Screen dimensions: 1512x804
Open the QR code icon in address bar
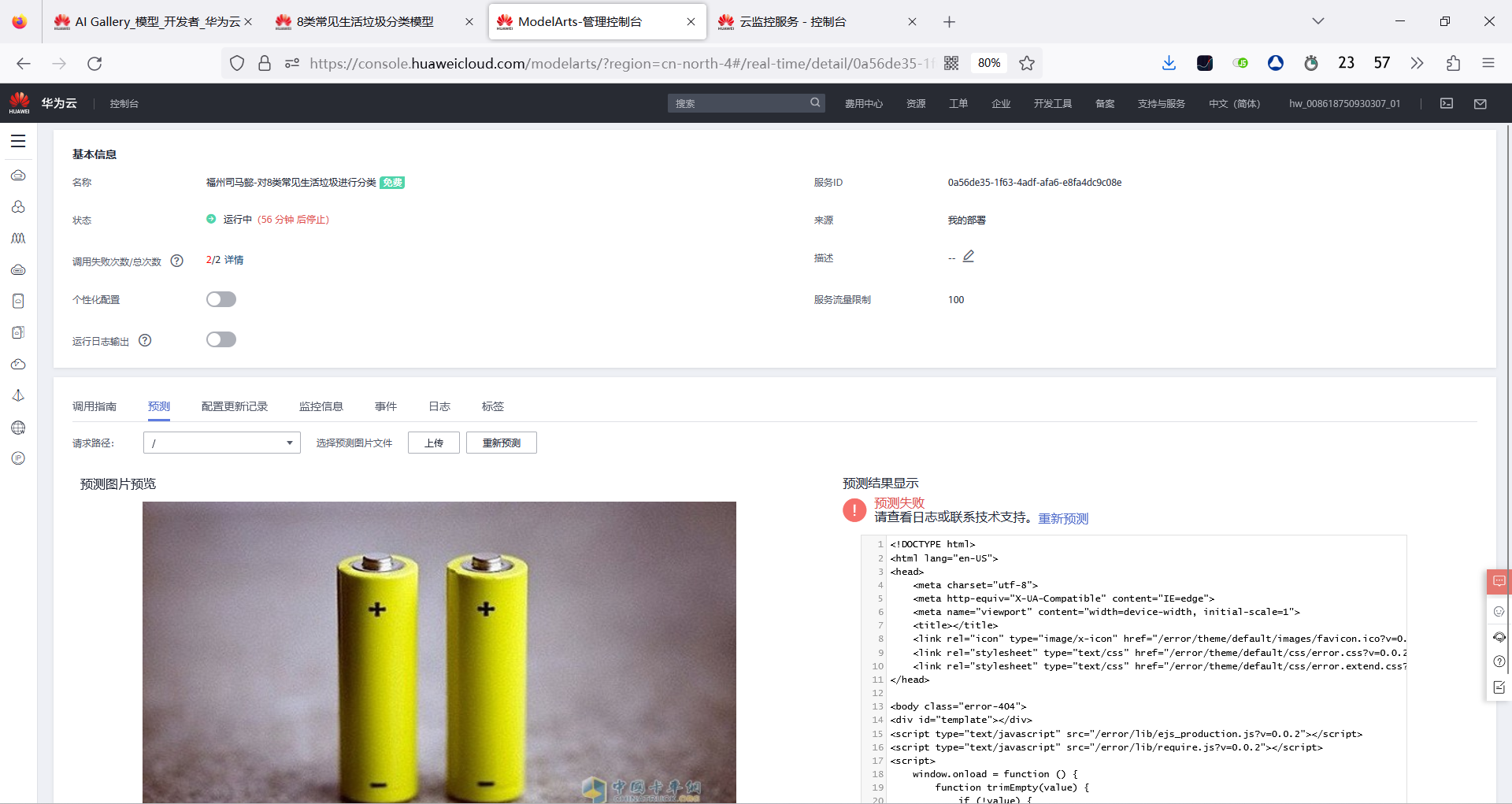951,63
